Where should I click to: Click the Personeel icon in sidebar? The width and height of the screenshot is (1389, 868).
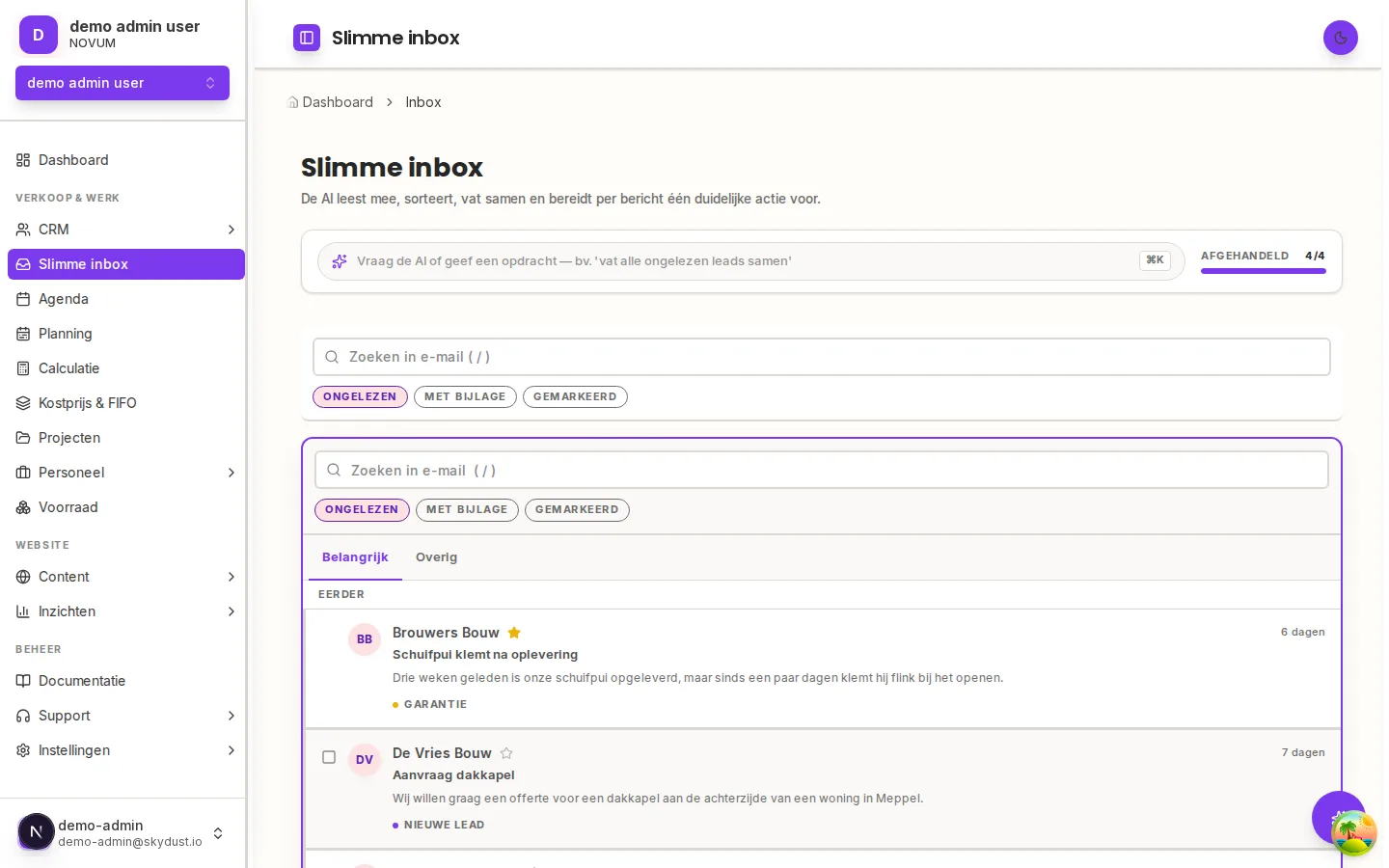[x=23, y=473]
